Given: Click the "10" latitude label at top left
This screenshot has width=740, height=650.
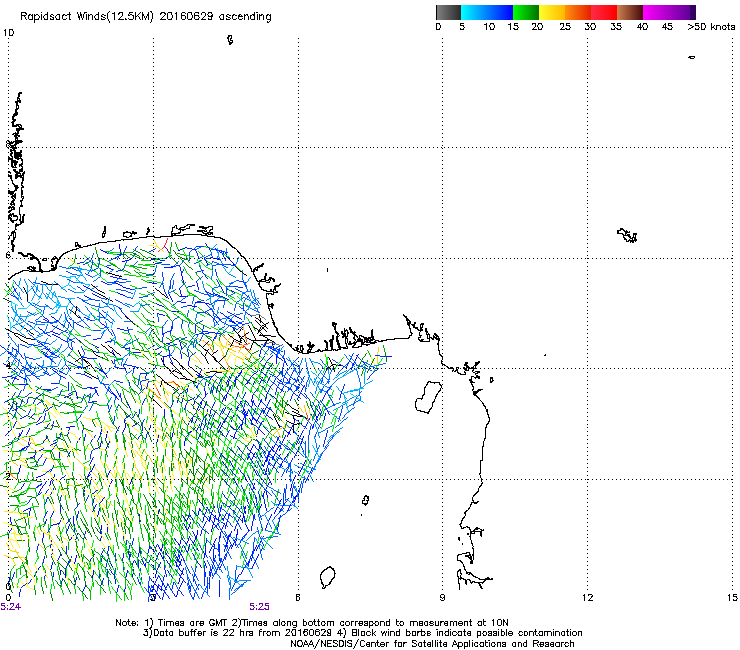Looking at the screenshot, I should [8, 33].
